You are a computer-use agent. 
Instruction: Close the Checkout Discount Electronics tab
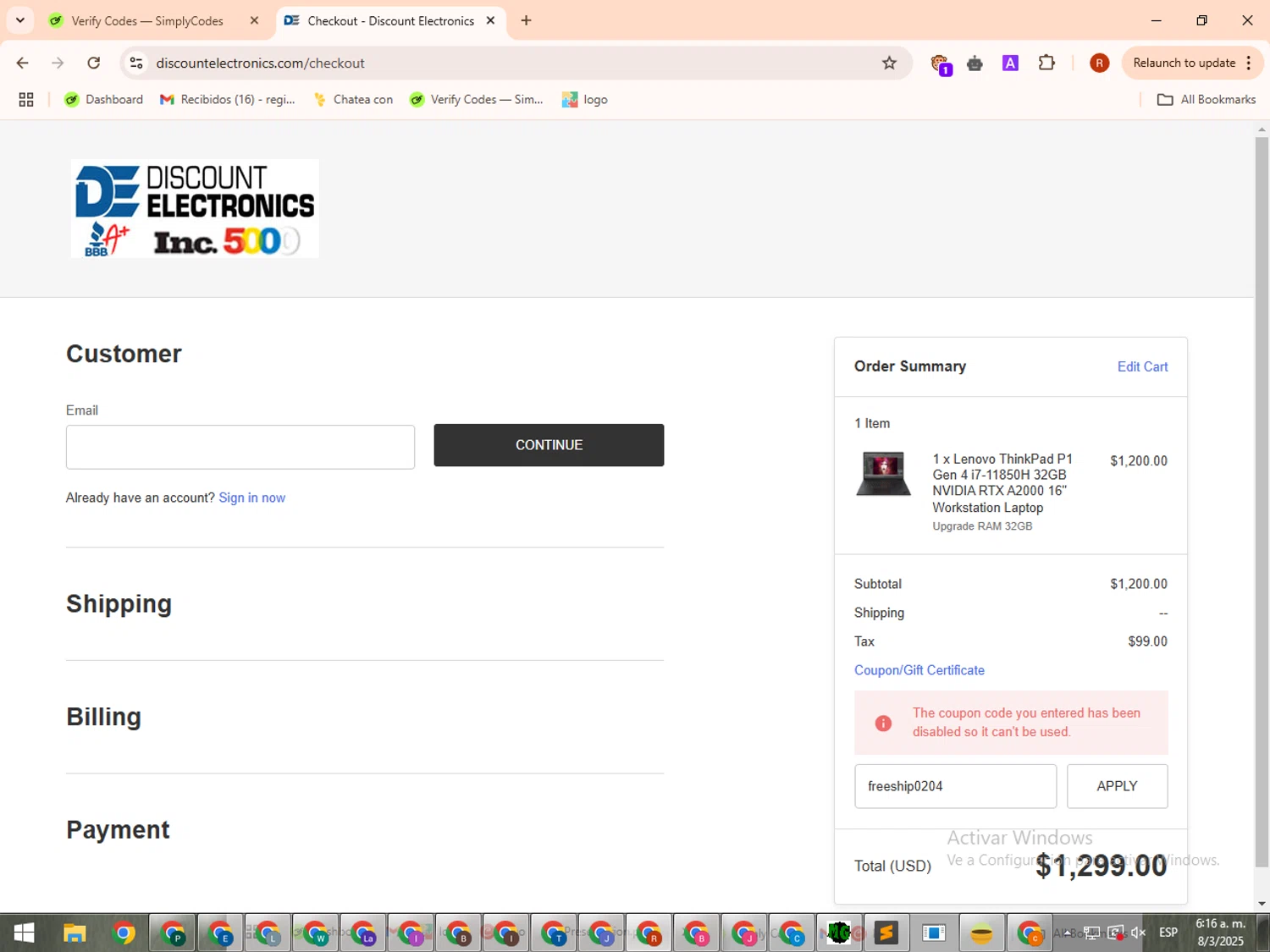[x=490, y=20]
